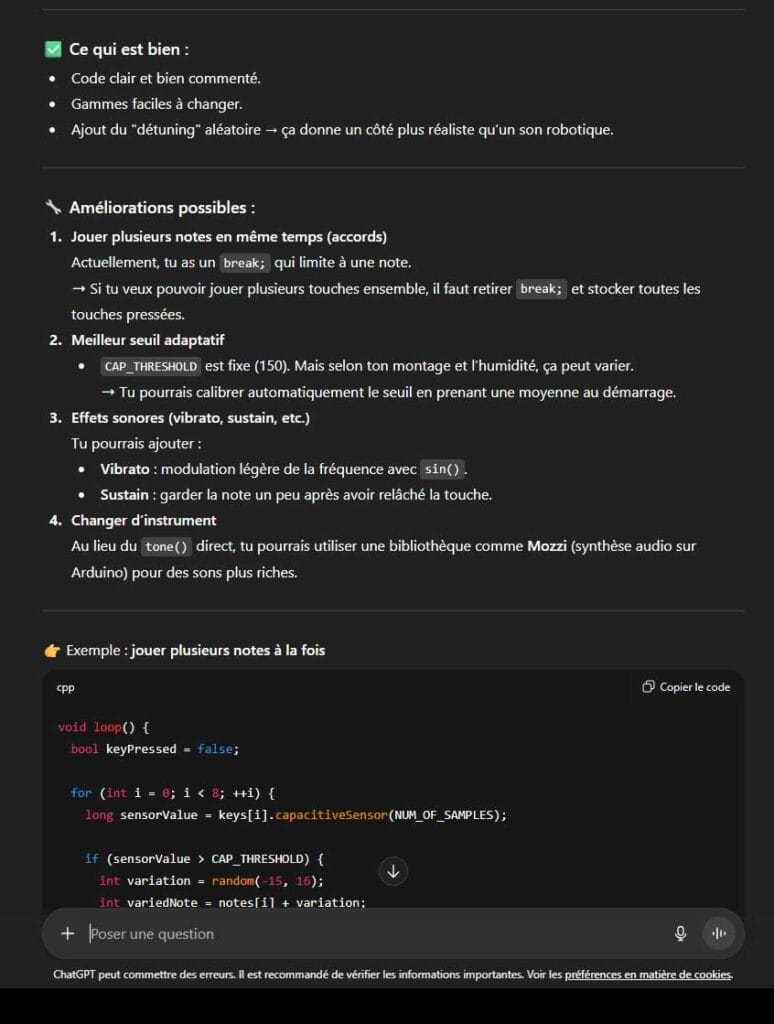Click the heading "Jouer plusieurs notes en même temps (accords)"
This screenshot has width=774, height=1024.
[229, 237]
